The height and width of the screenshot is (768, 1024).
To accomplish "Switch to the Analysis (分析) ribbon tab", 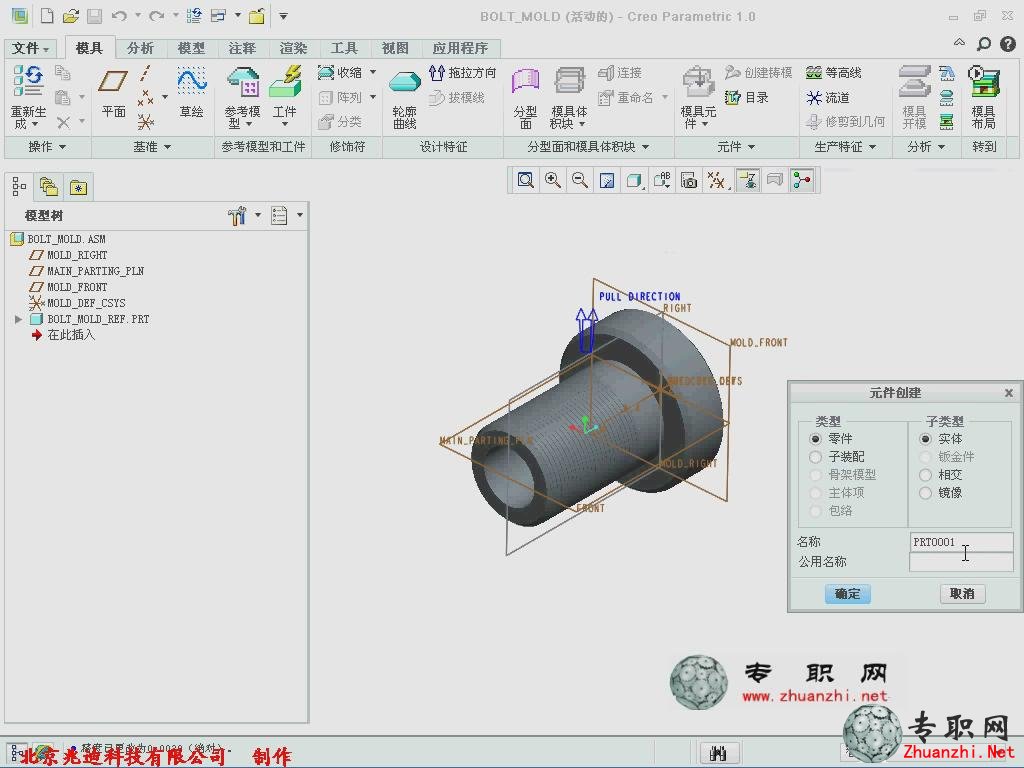I will point(140,48).
